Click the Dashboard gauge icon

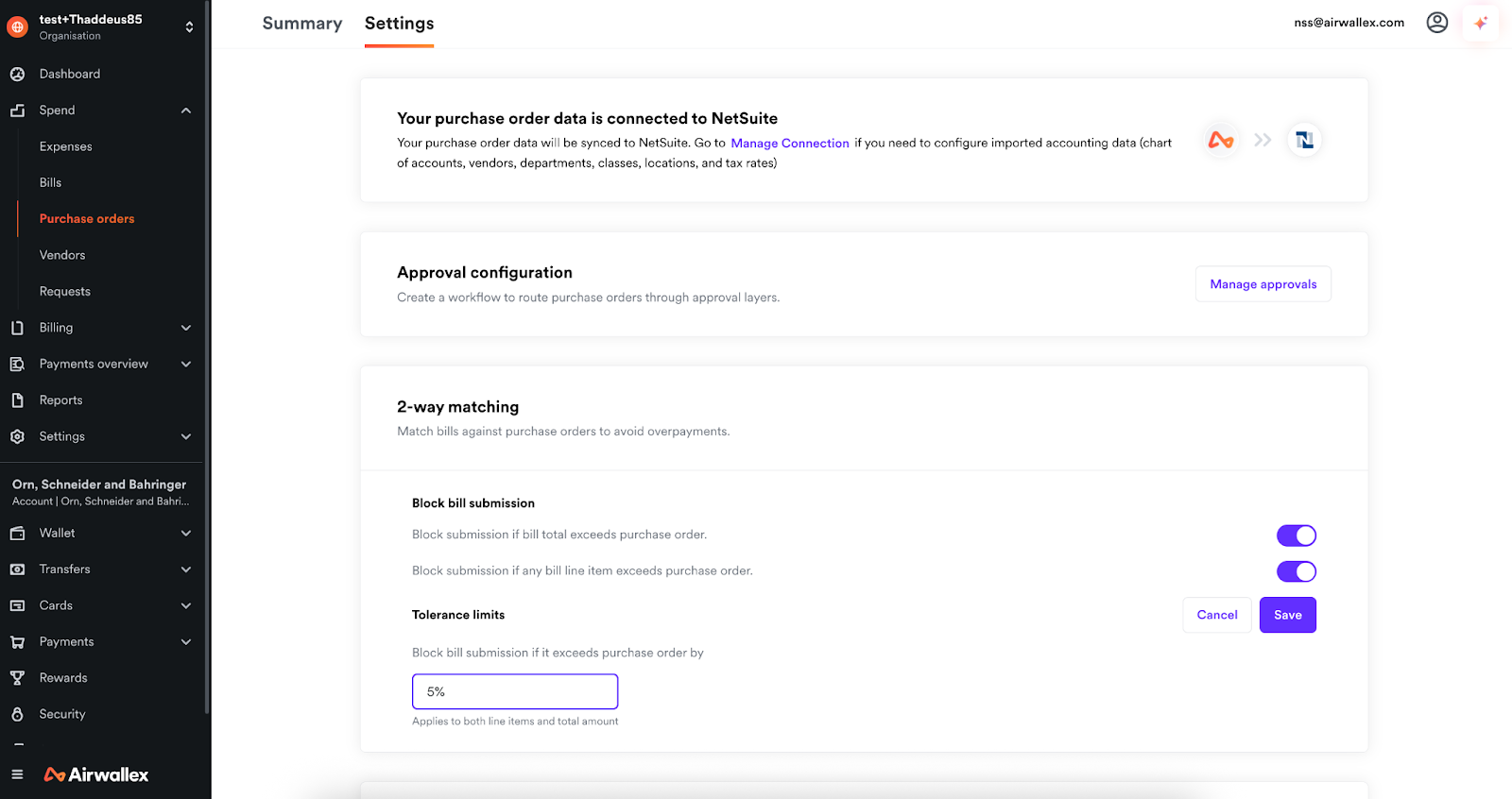coord(17,74)
